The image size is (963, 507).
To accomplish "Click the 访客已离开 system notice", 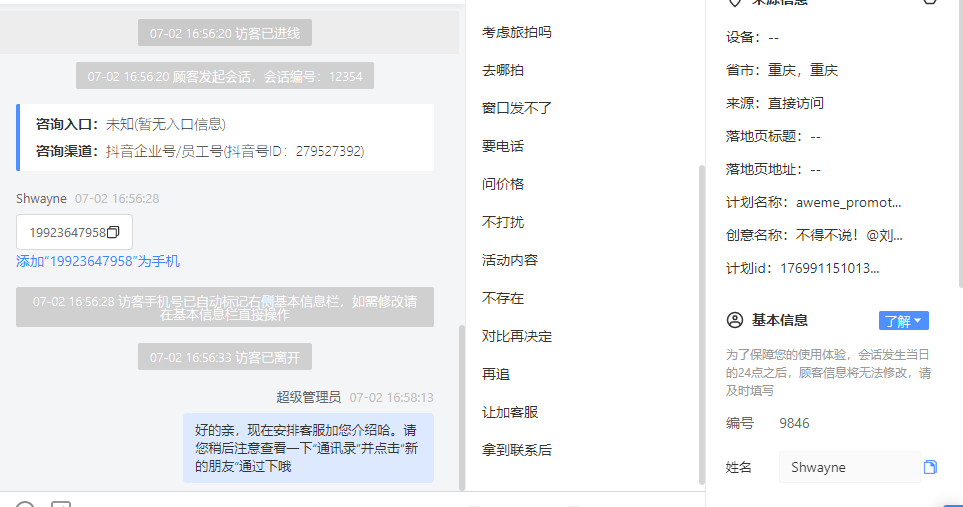I will [225, 357].
